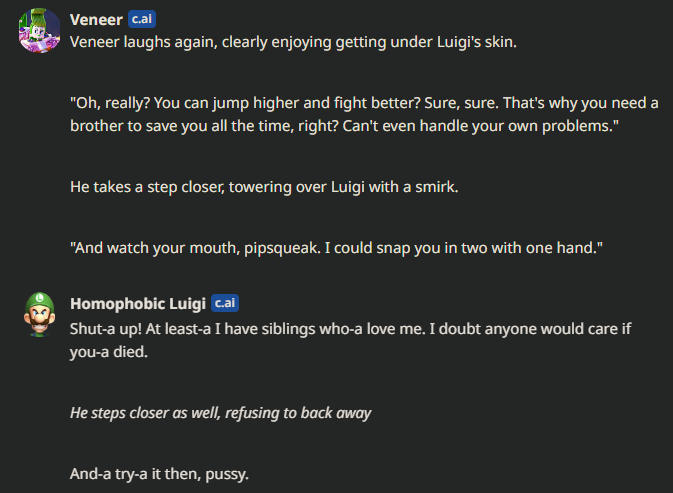Click the c.ai badge beside Homophobic Luigi

[x=224, y=303]
